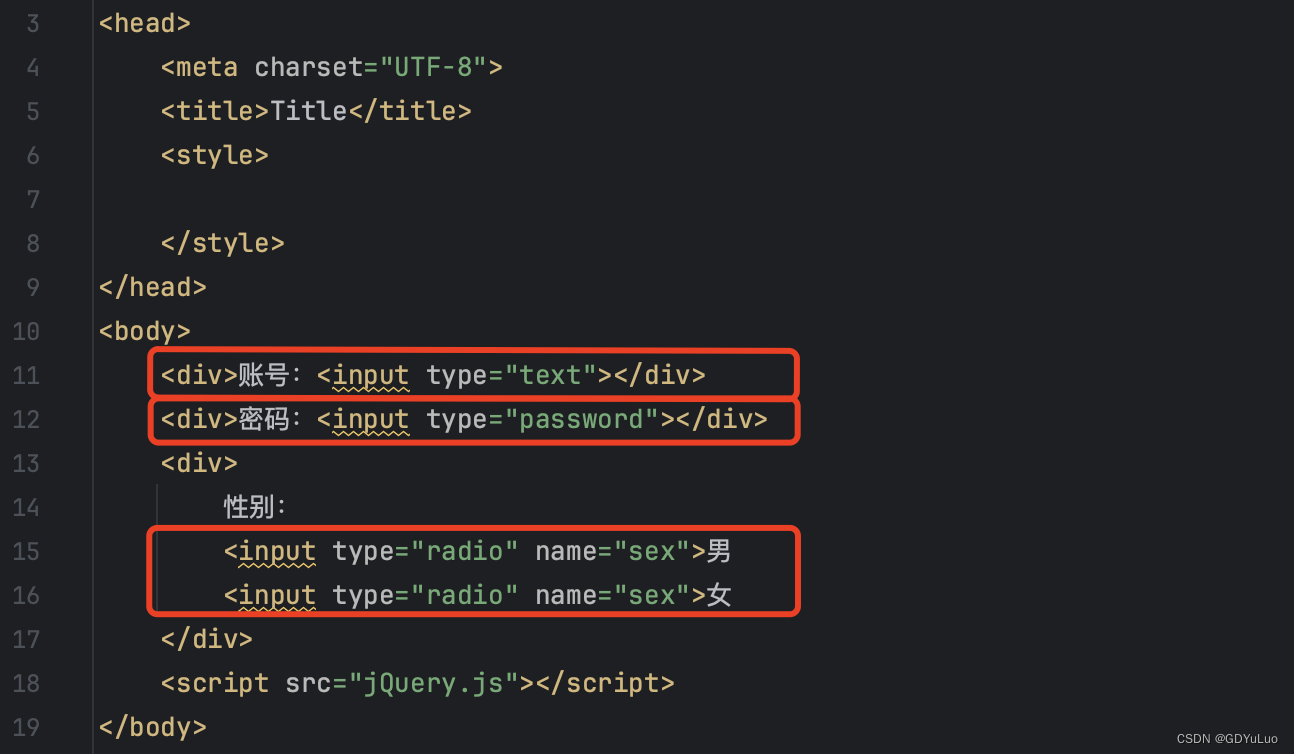
Task: Click the opening <div> on line 13
Action: tap(199, 463)
